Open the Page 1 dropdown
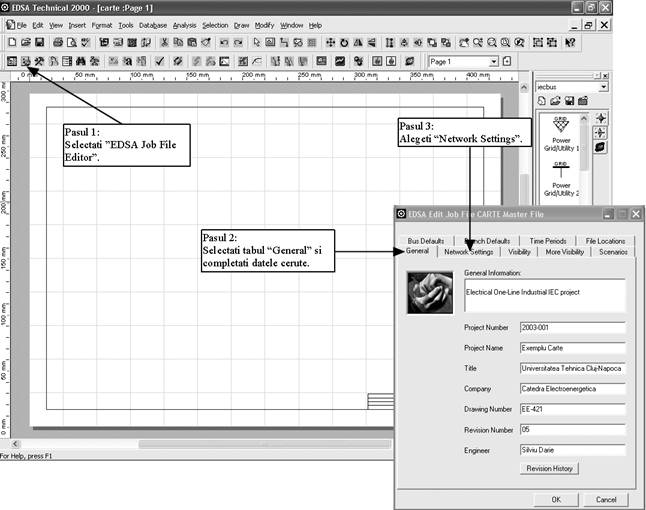The height and width of the screenshot is (510, 646). [x=493, y=61]
